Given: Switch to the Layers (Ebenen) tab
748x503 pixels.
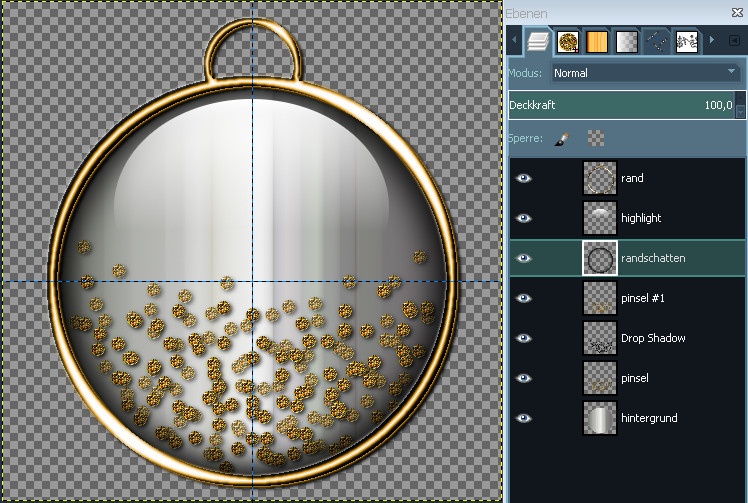Looking at the screenshot, I should pyautogui.click(x=539, y=41).
